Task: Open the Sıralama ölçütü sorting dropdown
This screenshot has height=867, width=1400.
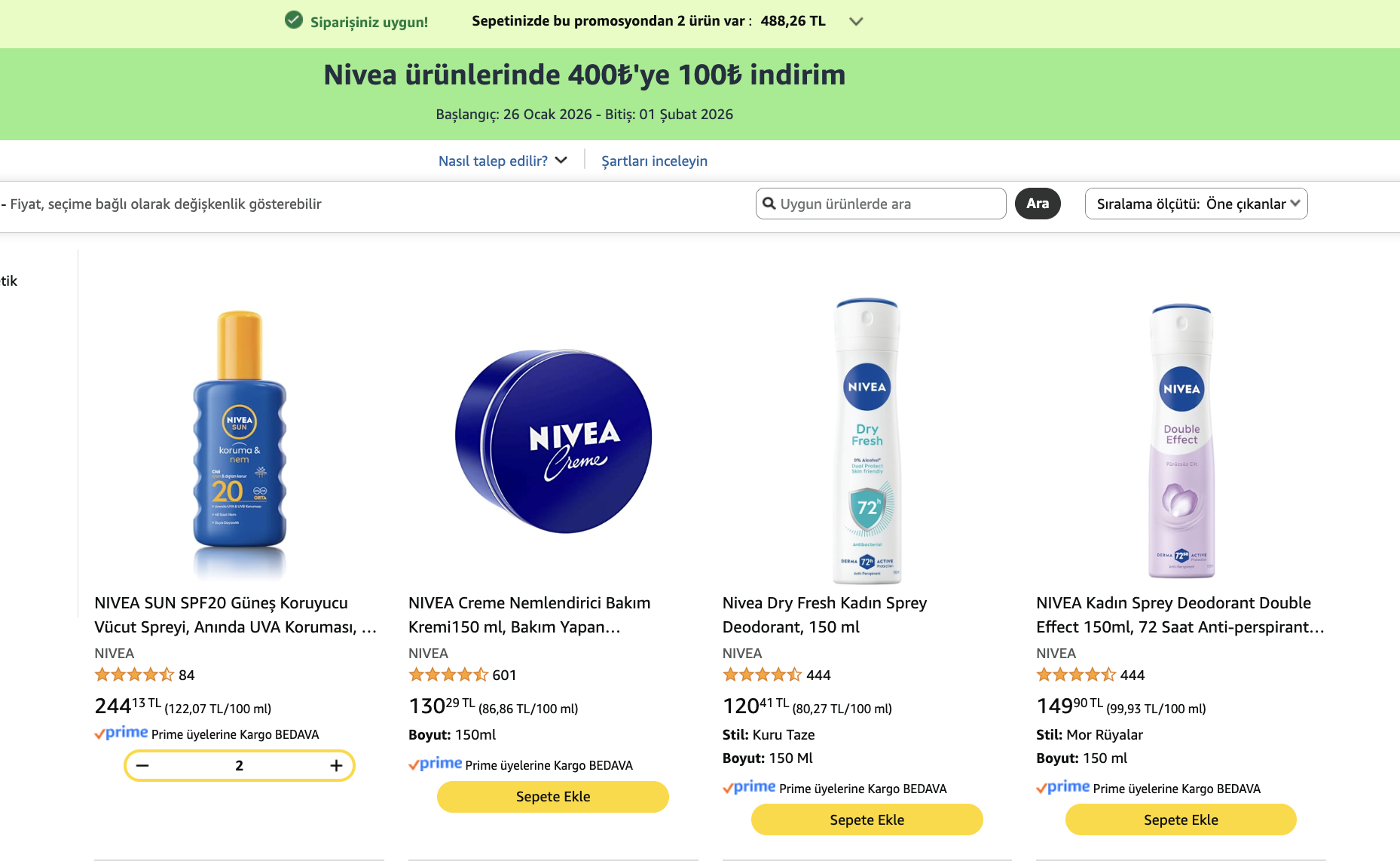Action: 1197,204
